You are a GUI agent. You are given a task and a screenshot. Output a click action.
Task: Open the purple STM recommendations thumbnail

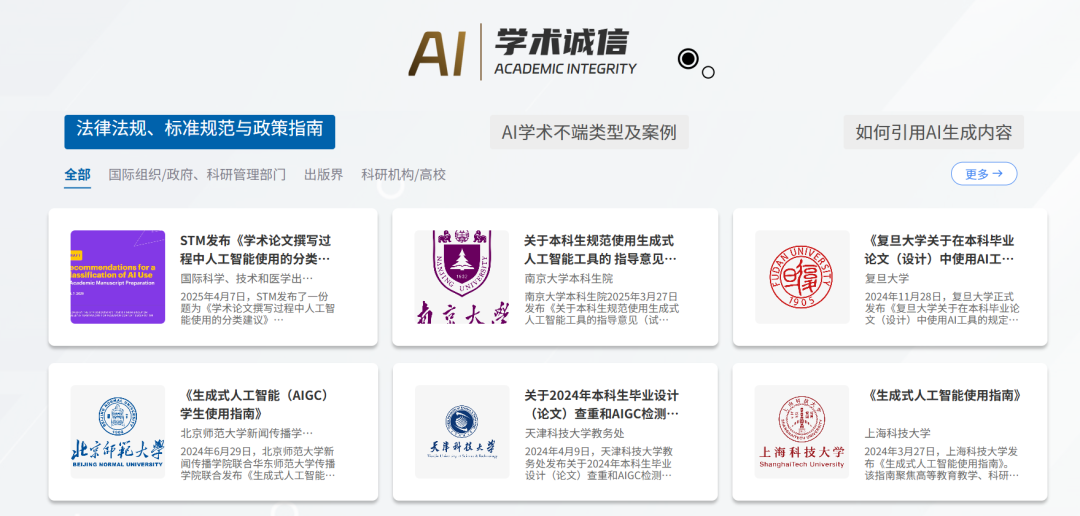(x=118, y=277)
